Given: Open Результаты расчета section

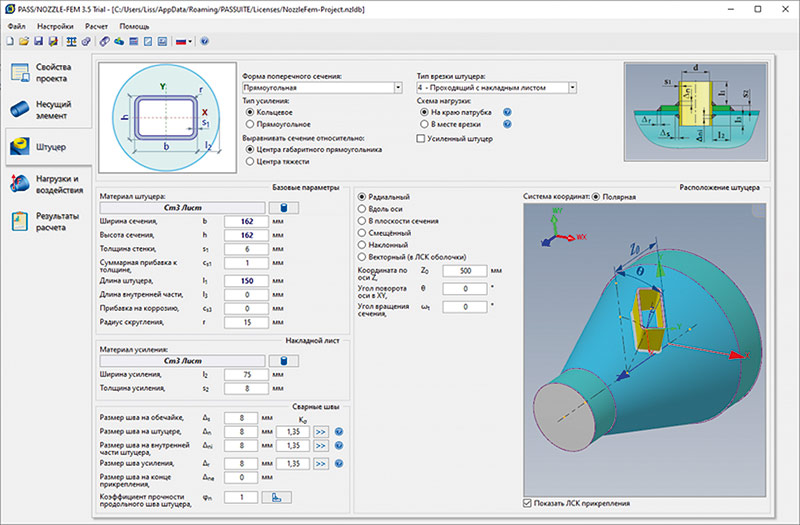Looking at the screenshot, I should click(x=48, y=221).
